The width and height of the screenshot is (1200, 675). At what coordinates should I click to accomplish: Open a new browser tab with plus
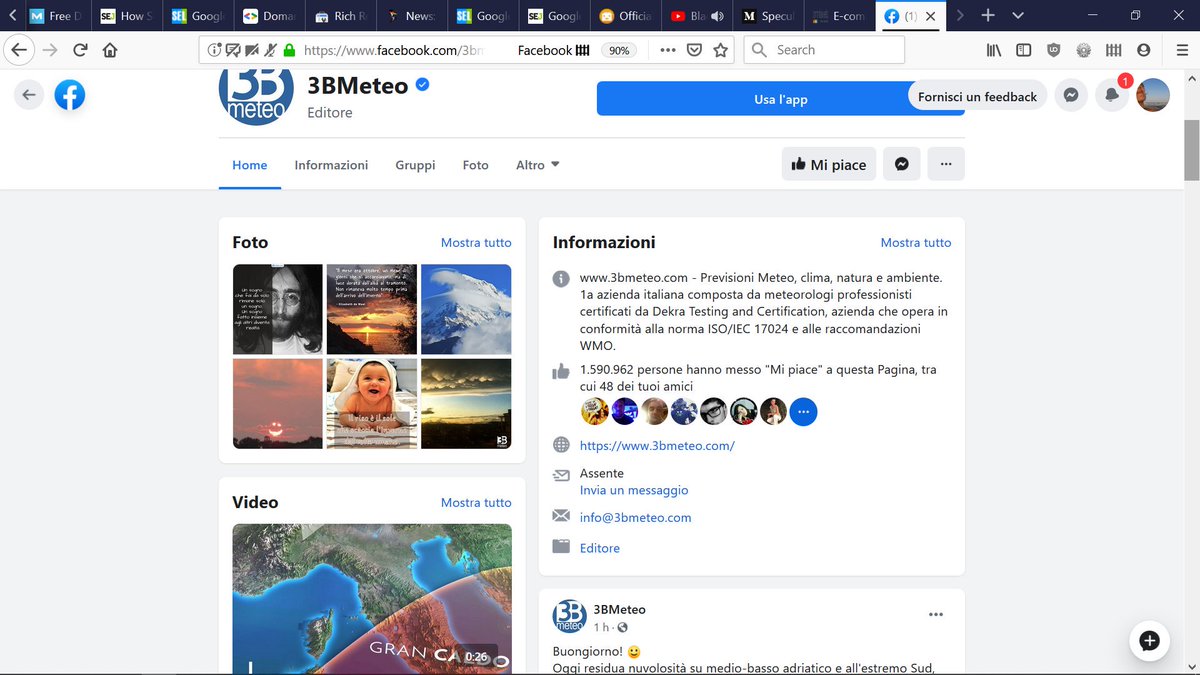click(988, 15)
